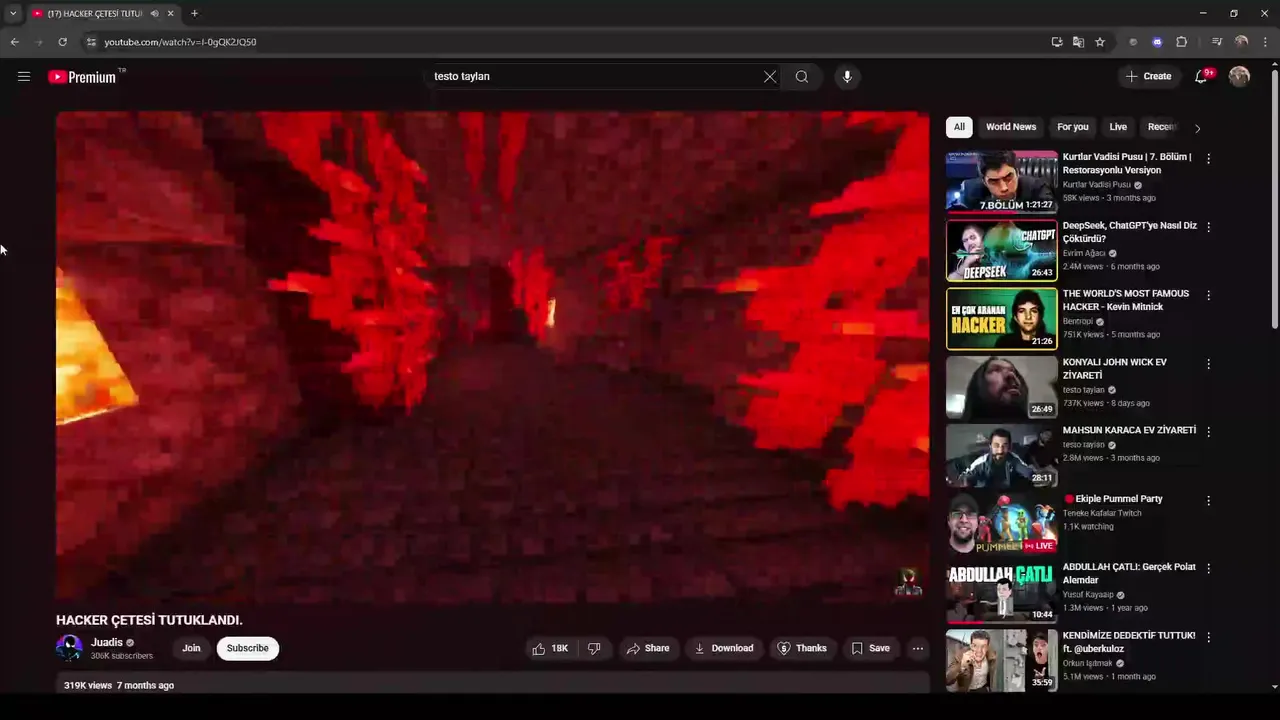
Task: Open options for Ekiple Pummel Party stream
Action: point(1208,500)
